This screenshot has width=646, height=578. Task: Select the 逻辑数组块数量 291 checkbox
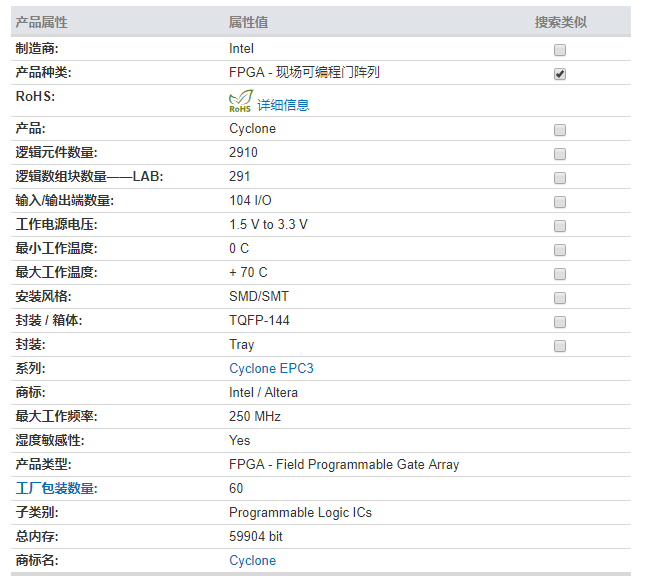pos(560,178)
